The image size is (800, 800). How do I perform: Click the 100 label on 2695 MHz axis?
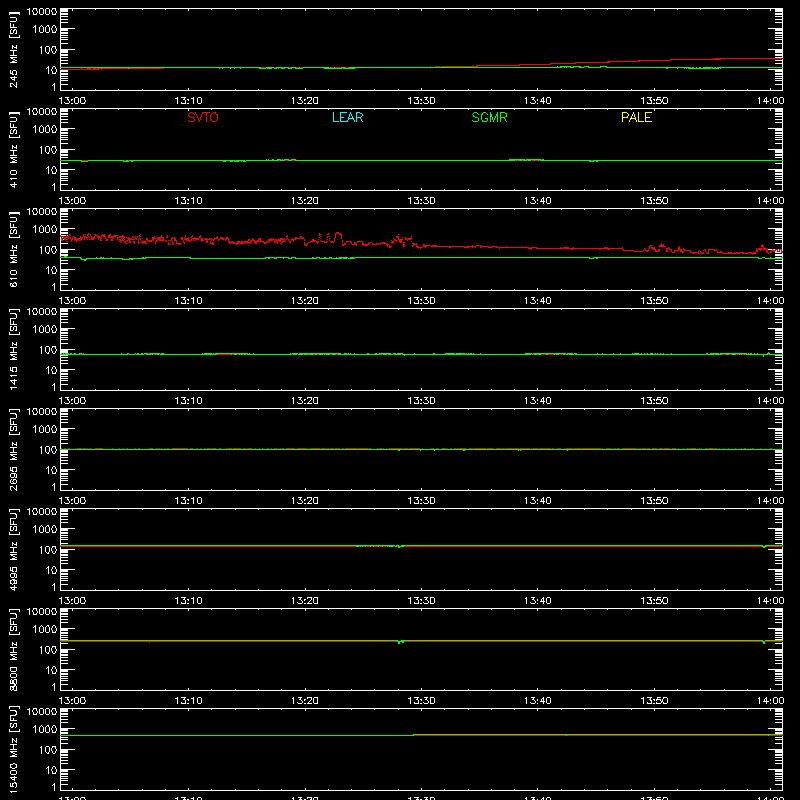[x=48, y=450]
